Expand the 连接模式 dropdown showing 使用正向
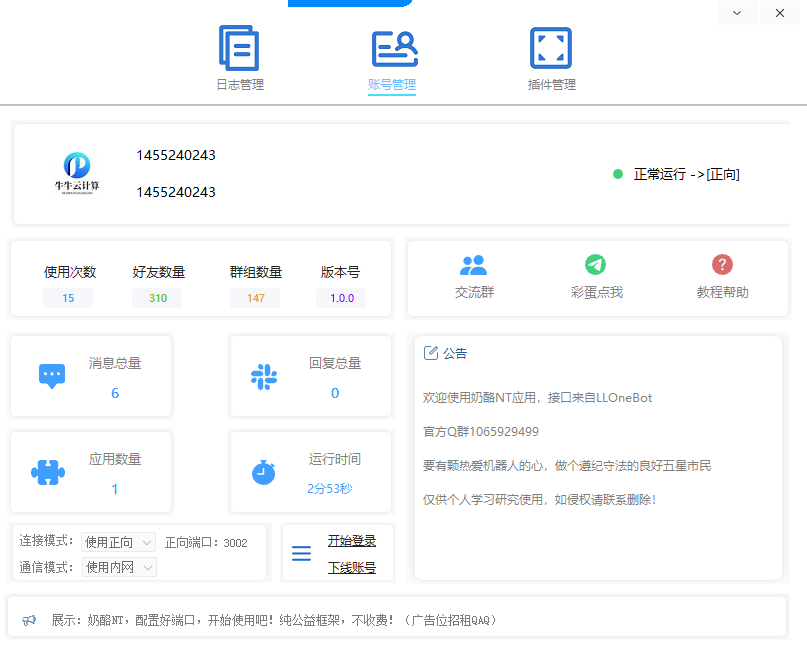This screenshot has height=655, width=807. click(118, 542)
